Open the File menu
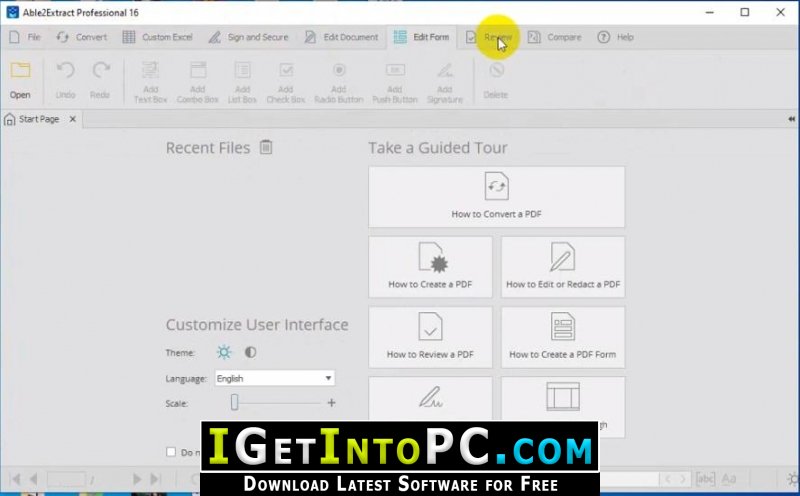This screenshot has height=496, width=800. pos(24,37)
